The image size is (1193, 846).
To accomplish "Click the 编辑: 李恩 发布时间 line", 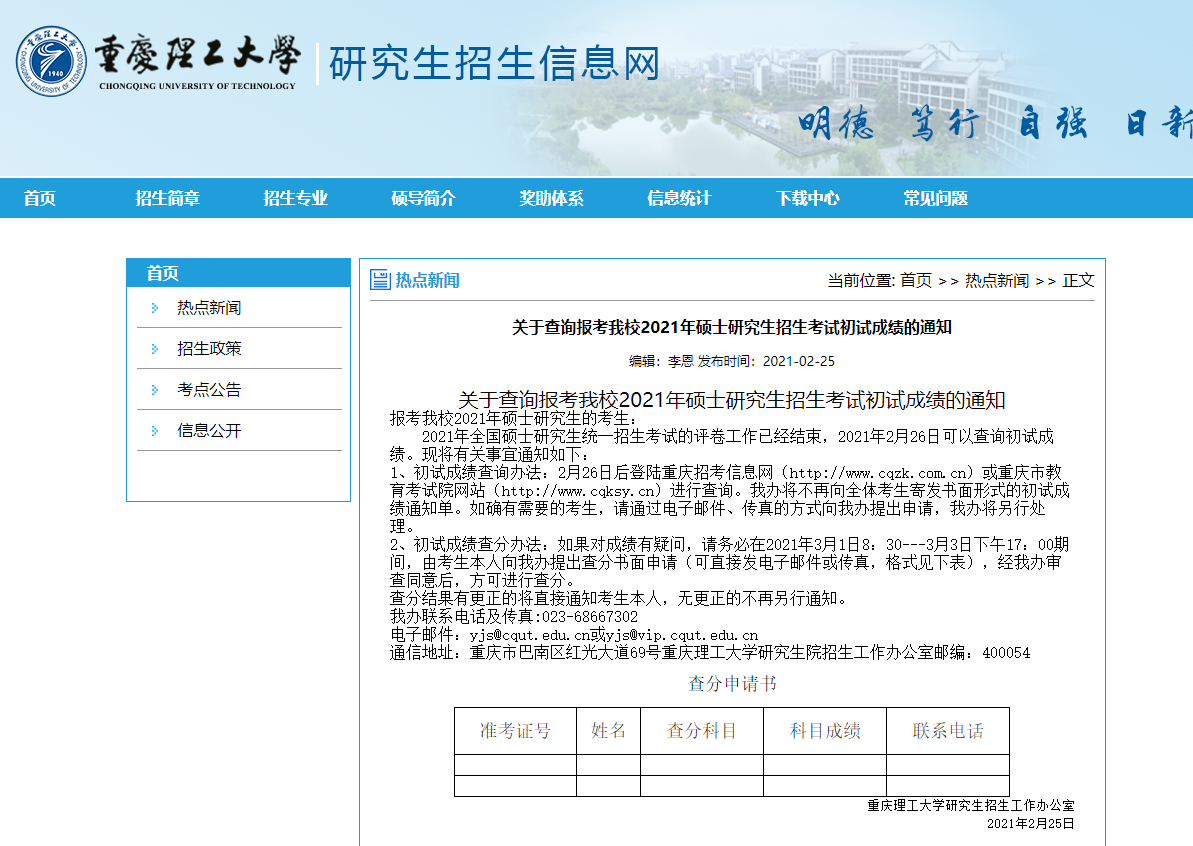I will [x=732, y=361].
